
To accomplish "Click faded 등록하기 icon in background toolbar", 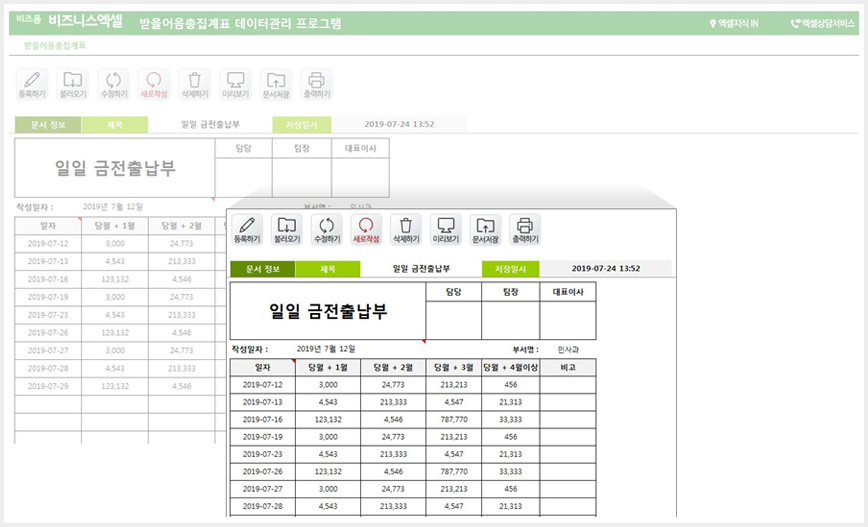I will coord(32,84).
